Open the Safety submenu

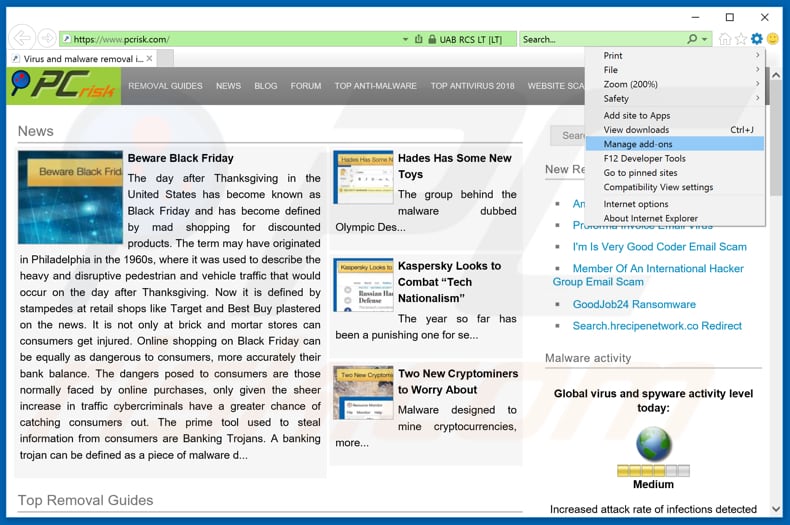coord(675,99)
